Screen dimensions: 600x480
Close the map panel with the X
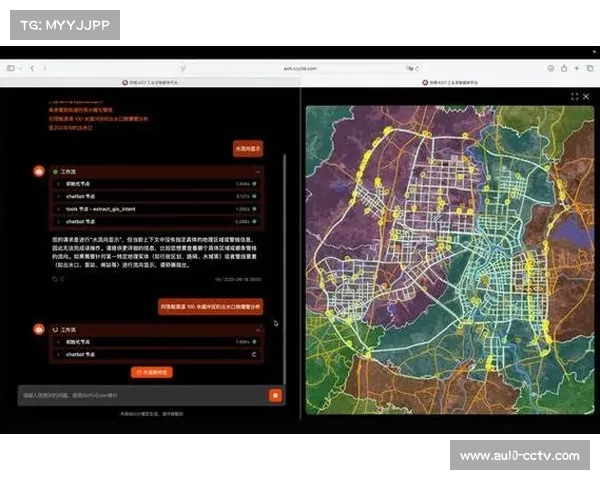(x=586, y=96)
